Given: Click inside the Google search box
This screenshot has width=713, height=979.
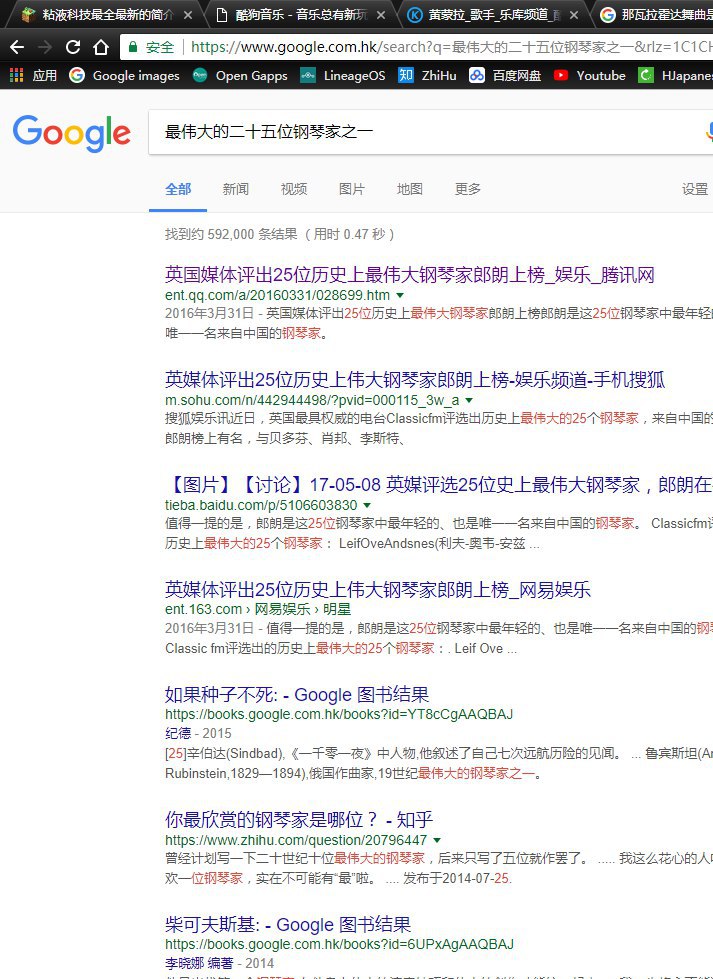Looking at the screenshot, I should coord(420,132).
